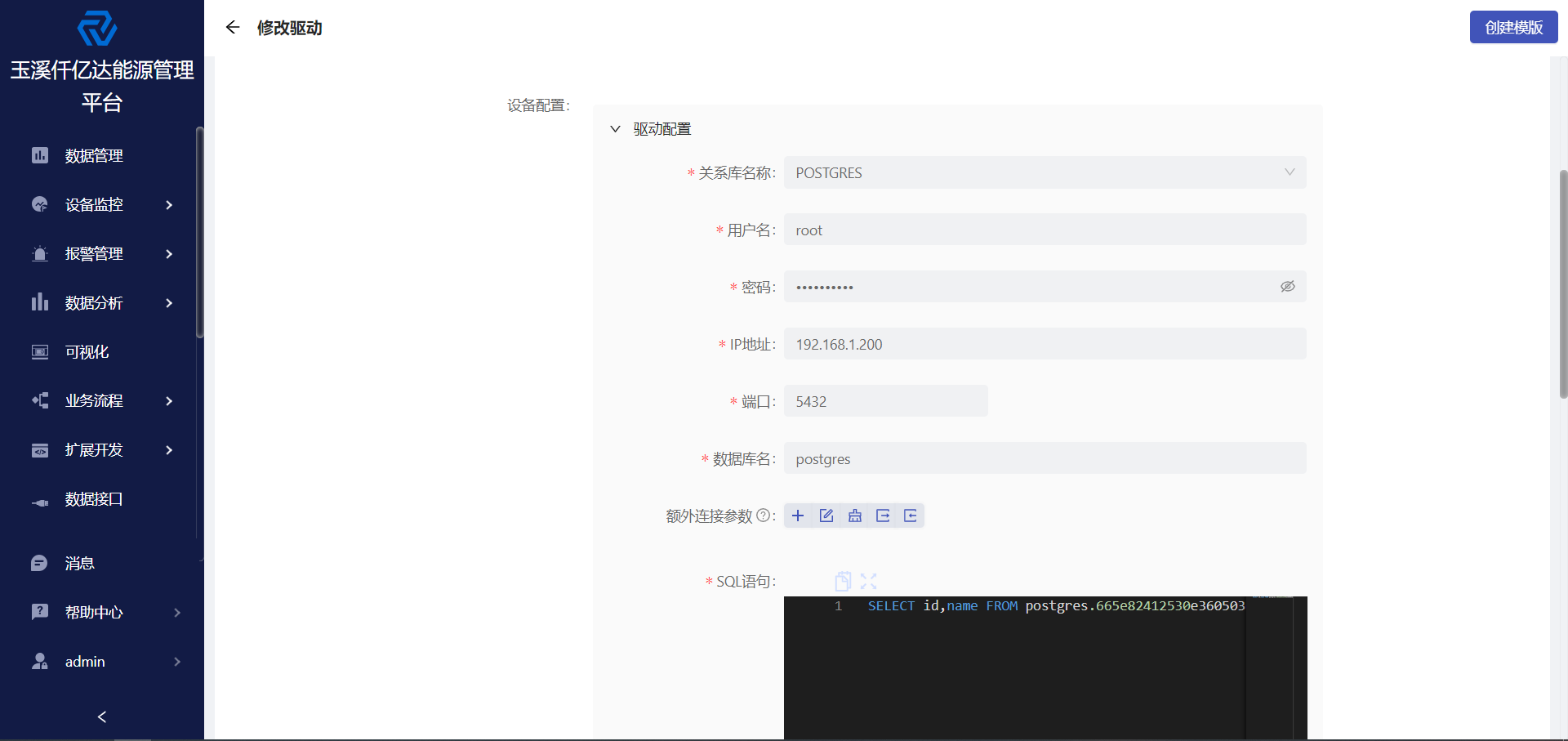Edit extra connection parameters
Image resolution: width=1568 pixels, height=741 pixels.
pos(826,516)
